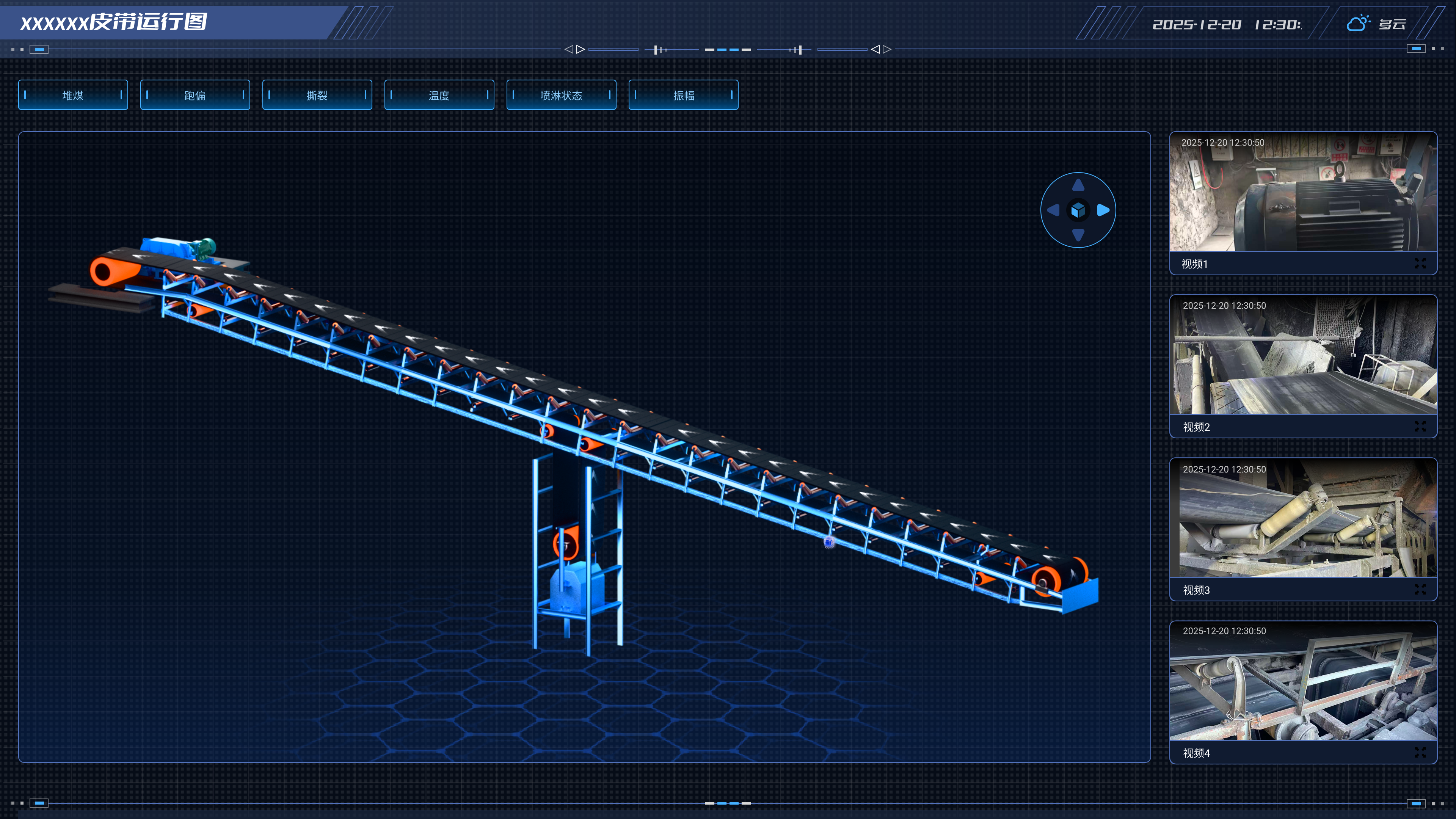
Task: Open the 撕裂 monitoring button
Action: 317,95
